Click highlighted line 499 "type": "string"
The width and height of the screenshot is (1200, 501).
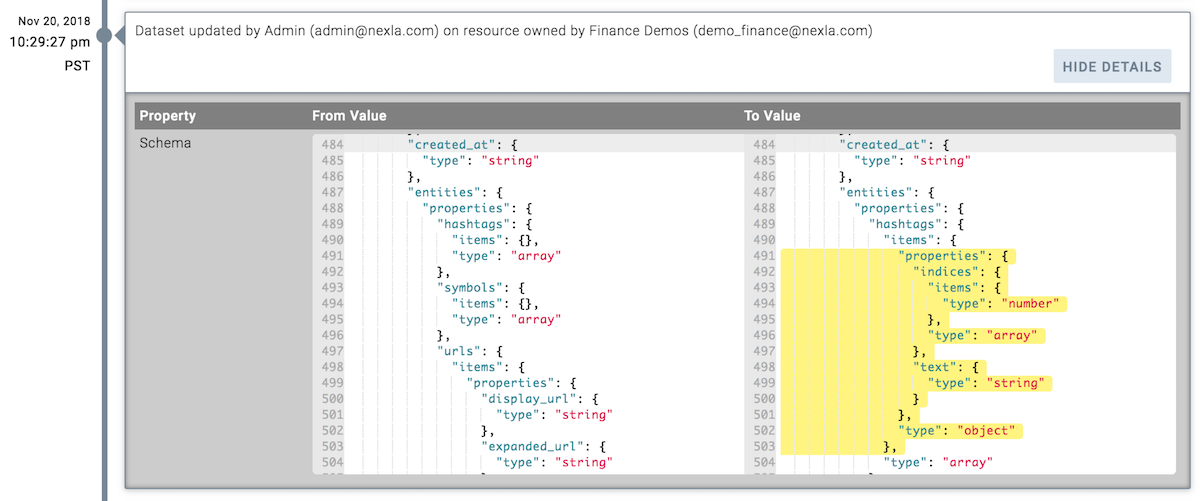987,384
